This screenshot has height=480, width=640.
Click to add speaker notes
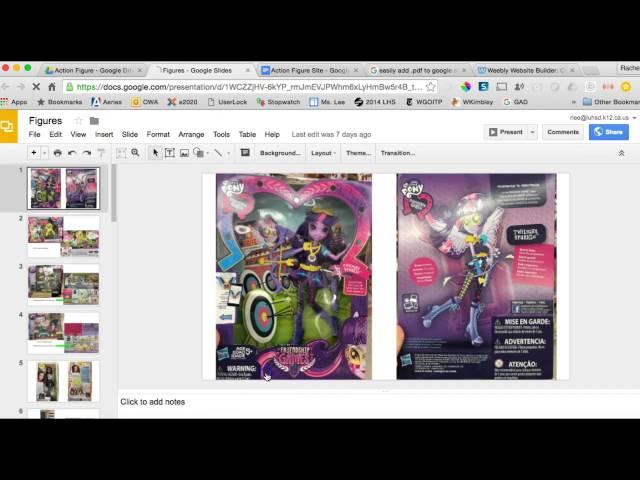(x=152, y=402)
